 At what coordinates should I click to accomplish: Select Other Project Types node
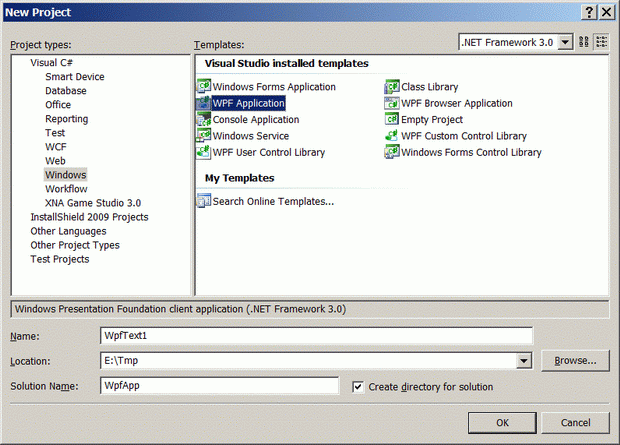point(75,245)
